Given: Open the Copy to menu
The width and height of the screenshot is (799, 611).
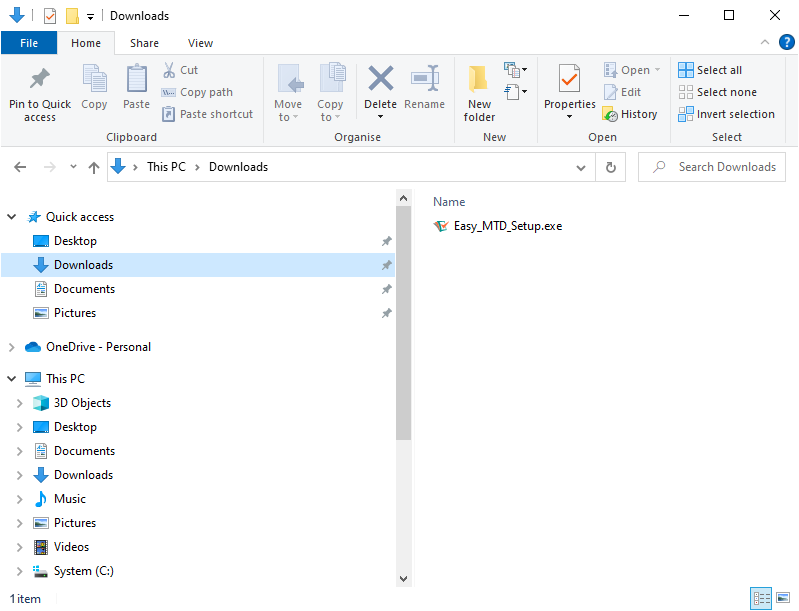Looking at the screenshot, I should coord(331,93).
